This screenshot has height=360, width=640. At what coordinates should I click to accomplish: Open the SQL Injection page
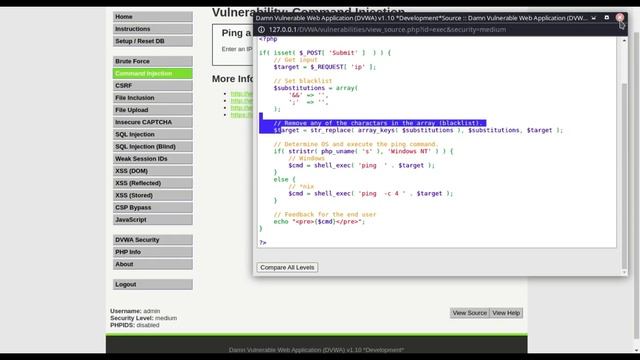click(x=152, y=134)
